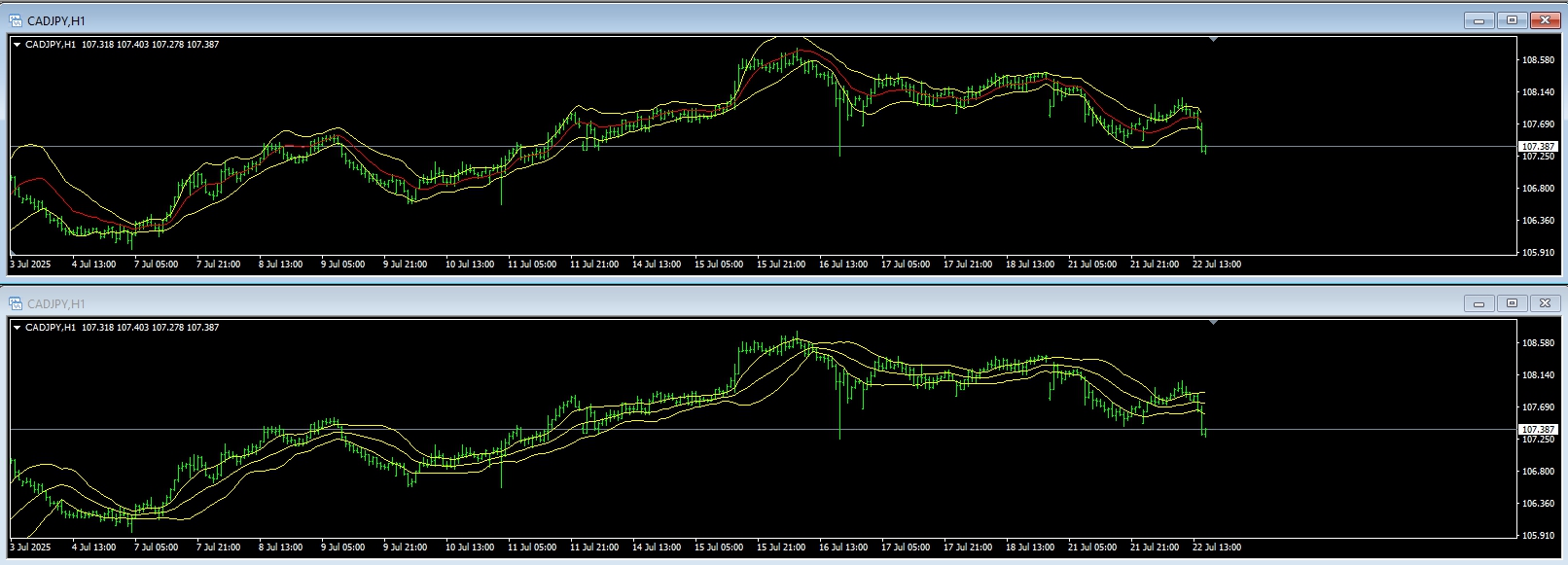Click 105.910 on the upper chart price scale
1568x565 pixels.
(x=1537, y=253)
